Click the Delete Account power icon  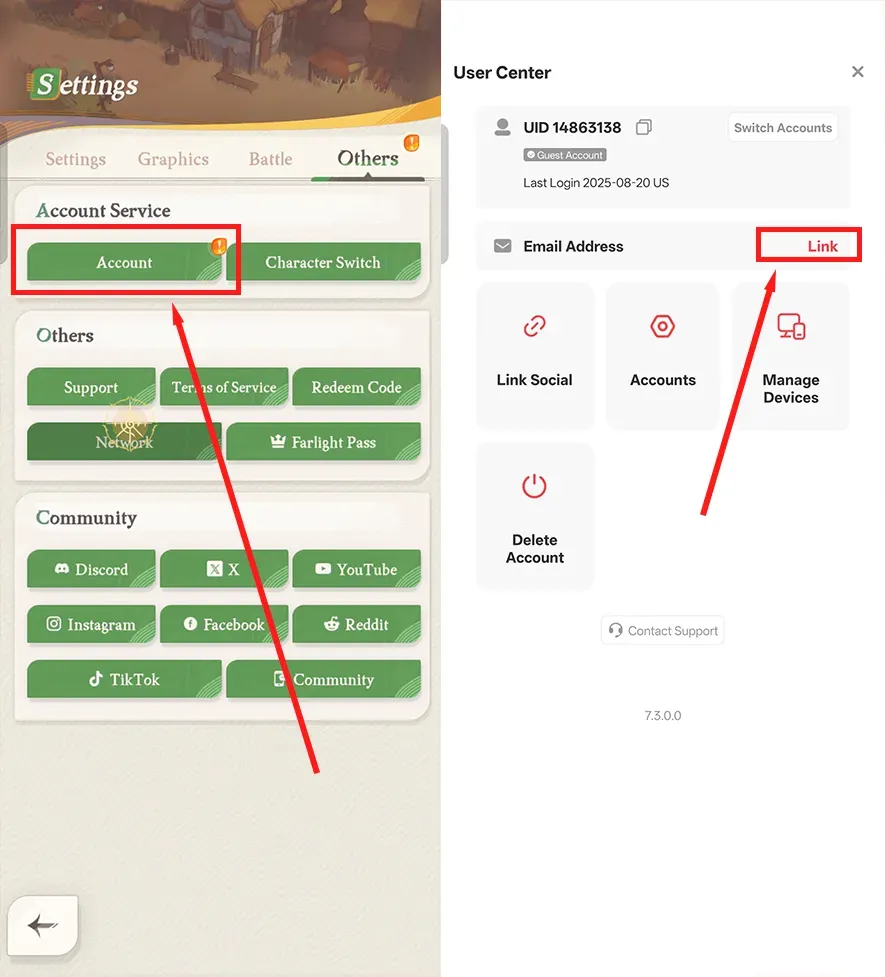pyautogui.click(x=534, y=486)
